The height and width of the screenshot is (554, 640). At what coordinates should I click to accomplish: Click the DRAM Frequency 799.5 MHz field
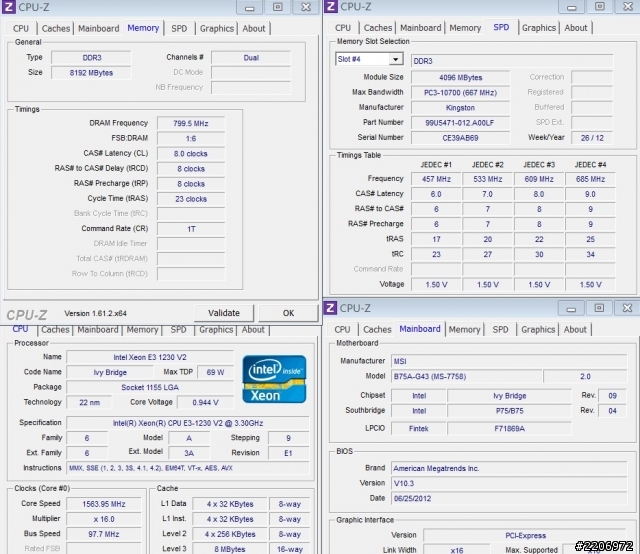191,123
